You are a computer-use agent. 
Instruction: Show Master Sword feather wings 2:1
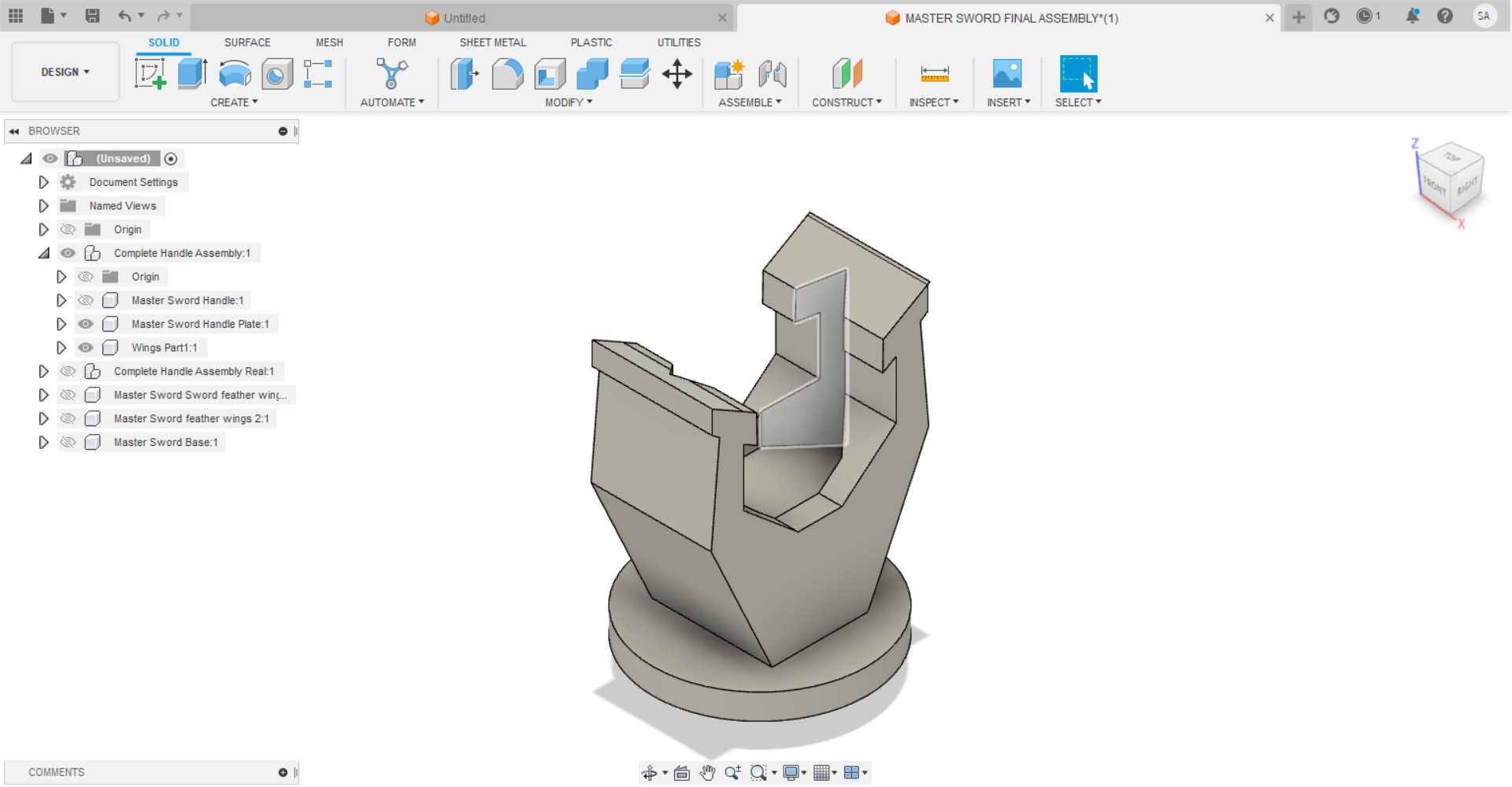click(69, 418)
